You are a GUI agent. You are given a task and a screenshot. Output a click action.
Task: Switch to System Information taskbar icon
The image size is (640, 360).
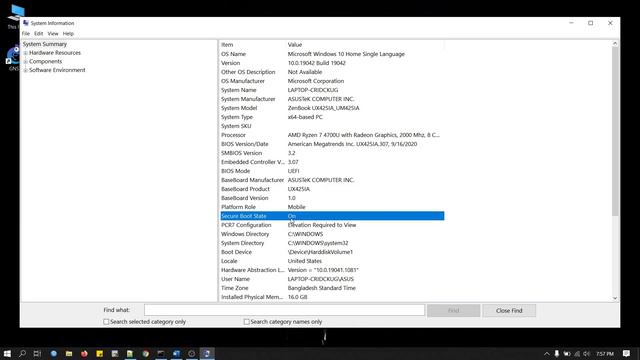pyautogui.click(x=207, y=353)
